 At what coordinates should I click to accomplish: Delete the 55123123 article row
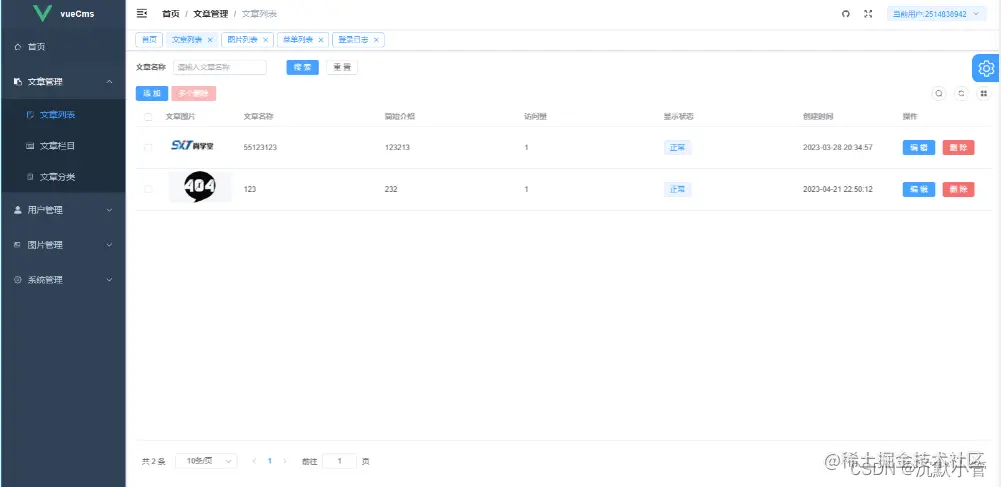(958, 147)
